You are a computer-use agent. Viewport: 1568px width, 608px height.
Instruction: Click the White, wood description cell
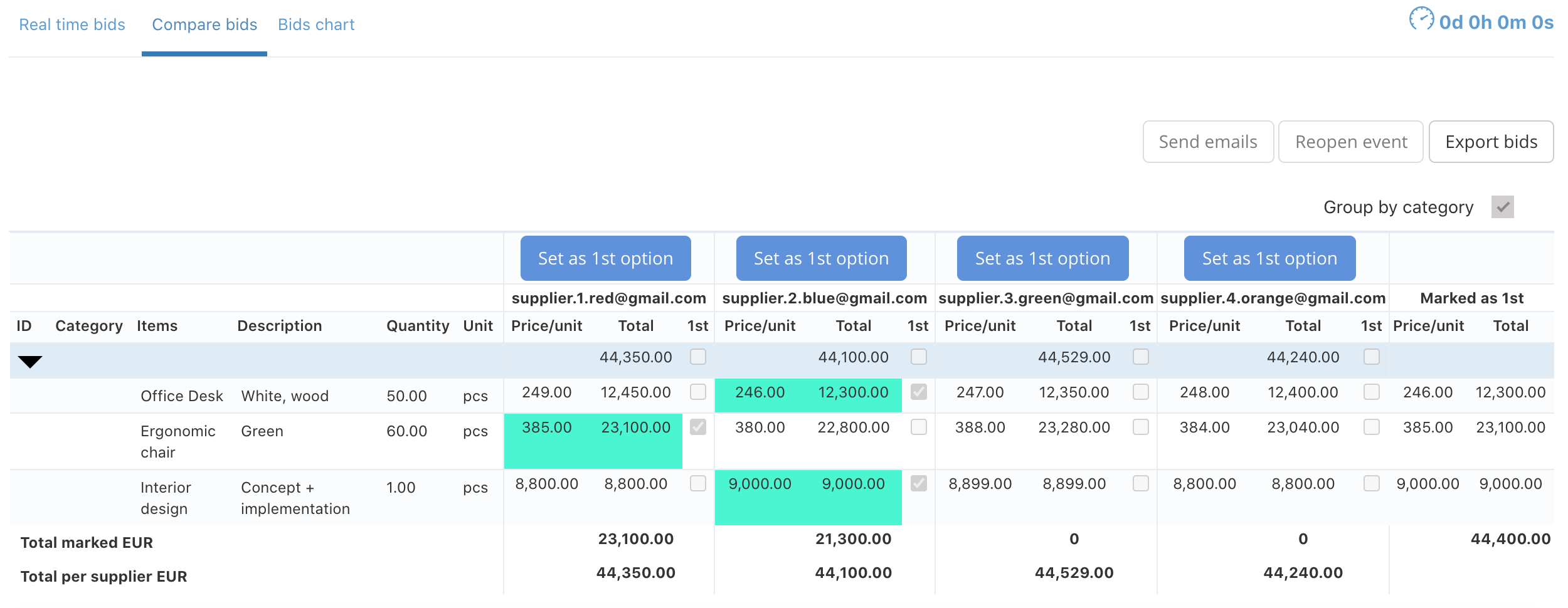[285, 396]
